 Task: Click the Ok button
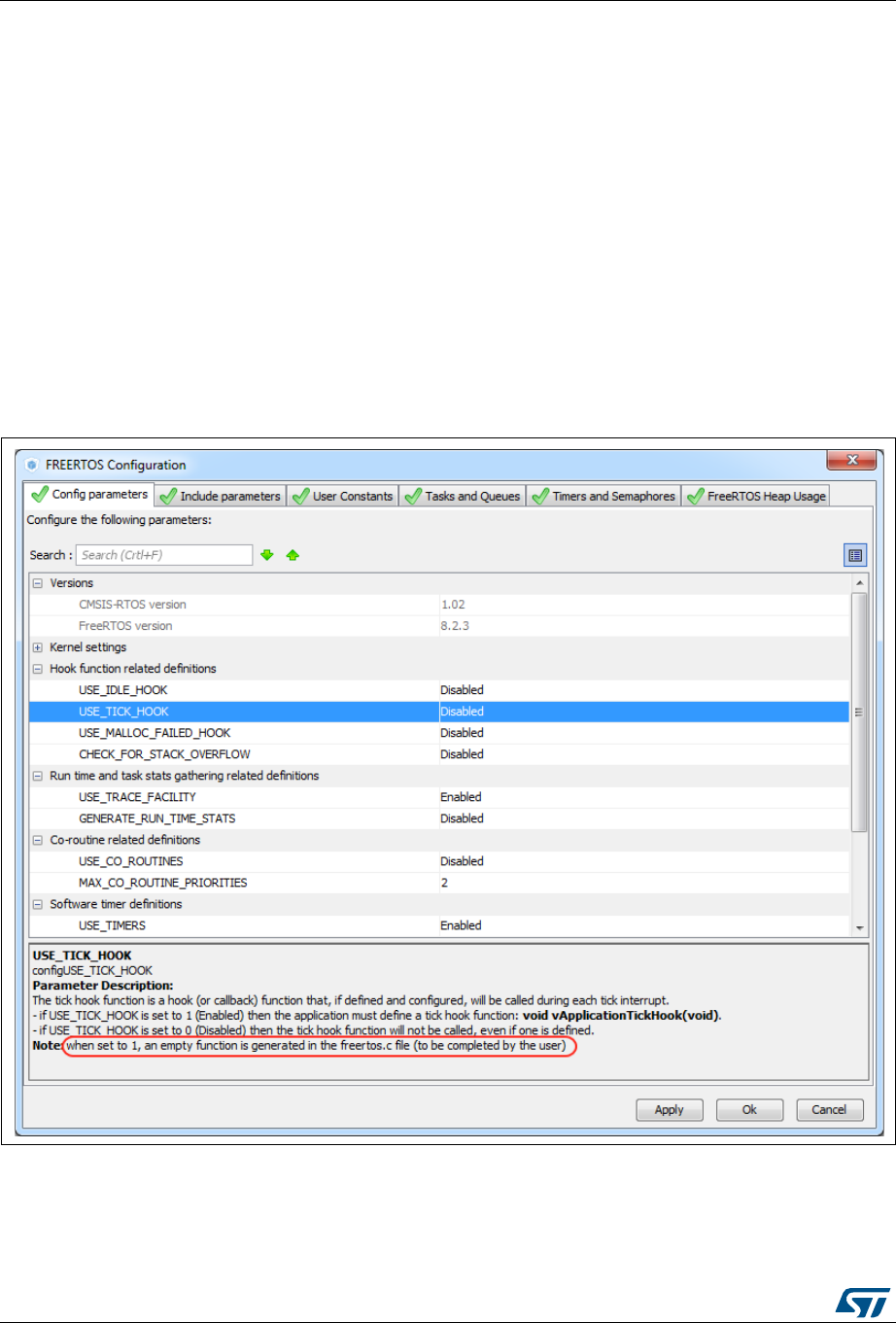click(x=749, y=1109)
